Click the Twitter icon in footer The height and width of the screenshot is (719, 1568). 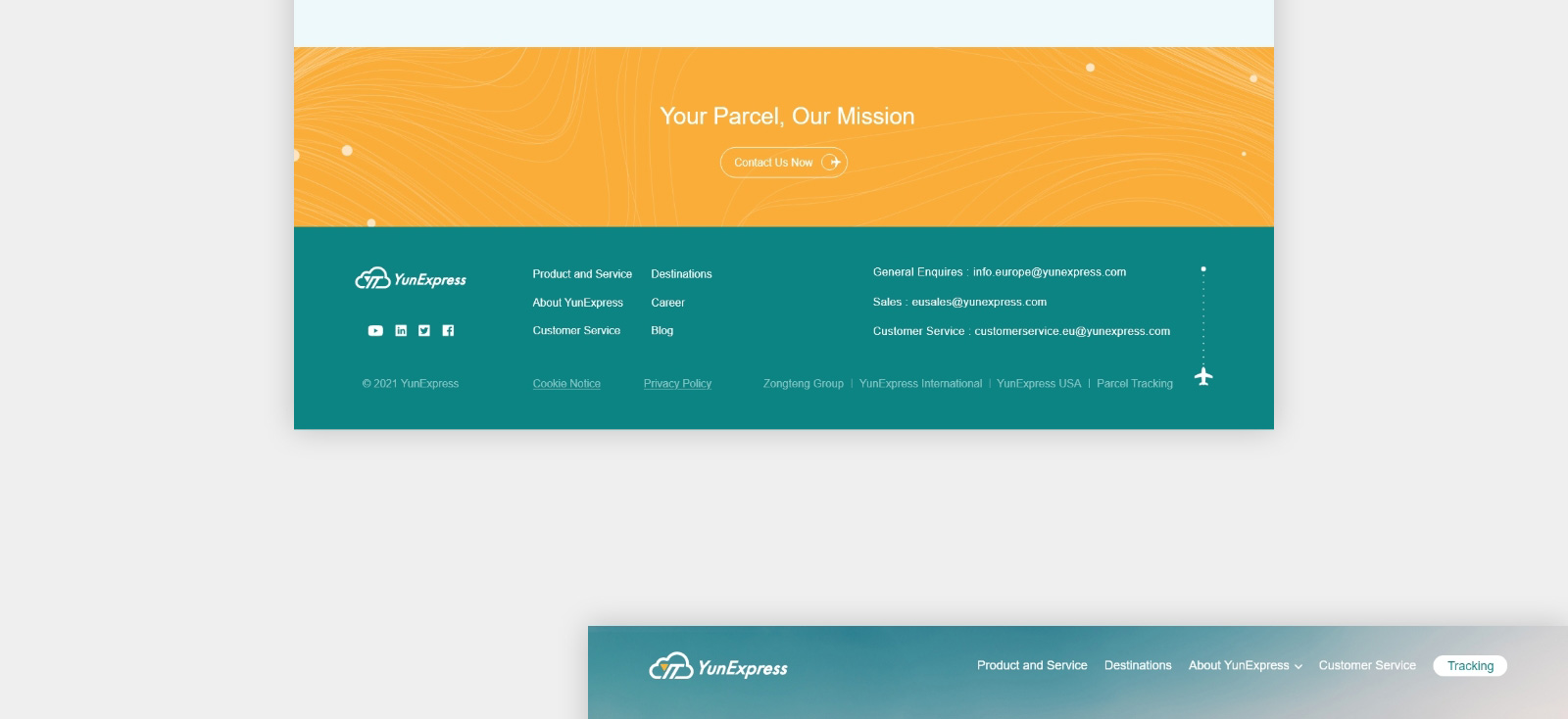pyautogui.click(x=424, y=331)
